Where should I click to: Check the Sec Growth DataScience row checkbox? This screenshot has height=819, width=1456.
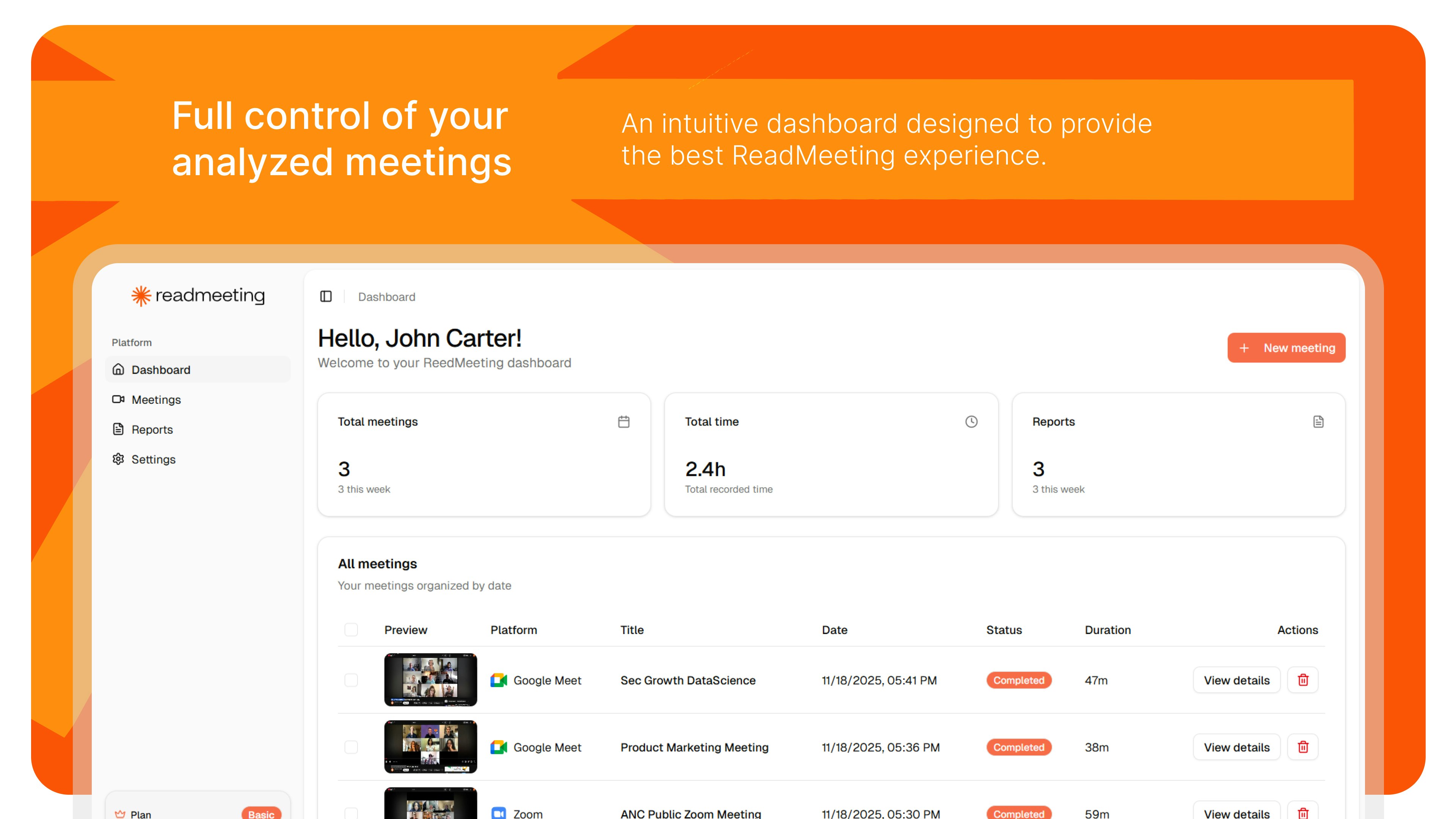[x=351, y=681]
